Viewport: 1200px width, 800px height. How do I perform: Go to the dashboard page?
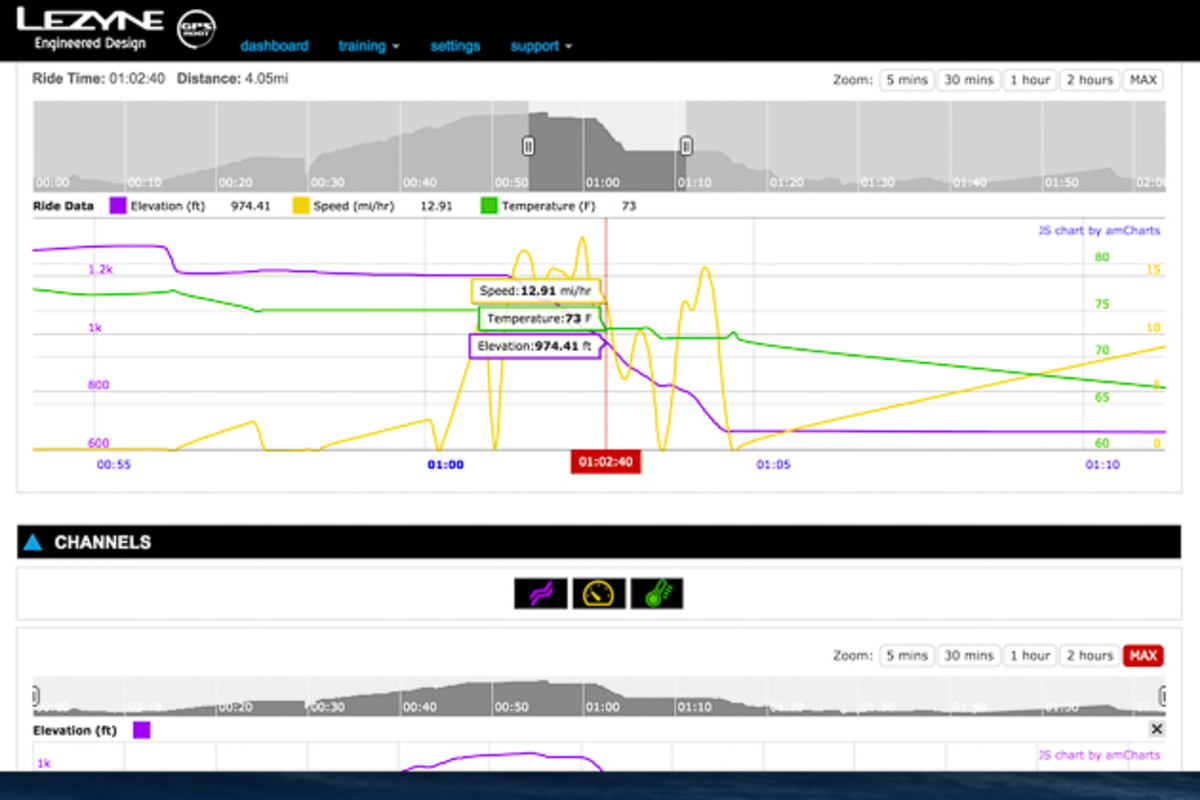click(x=274, y=46)
